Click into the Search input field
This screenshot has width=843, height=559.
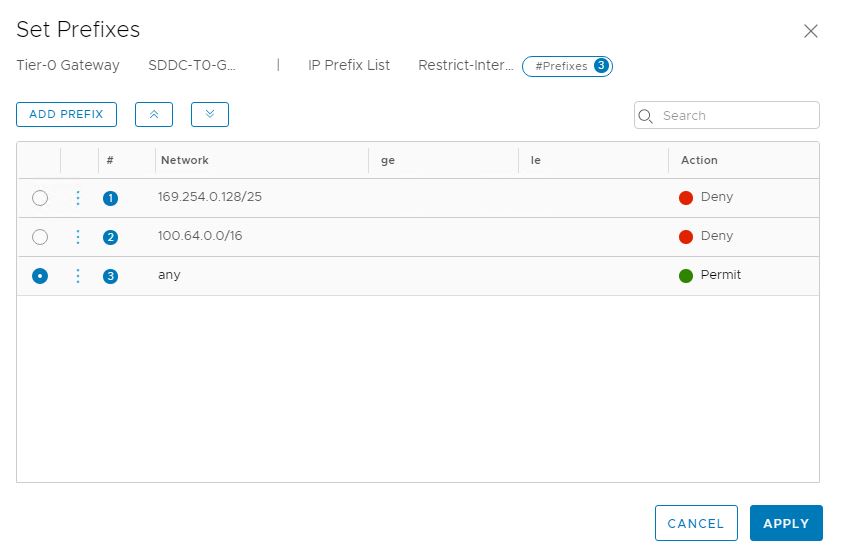tap(735, 116)
